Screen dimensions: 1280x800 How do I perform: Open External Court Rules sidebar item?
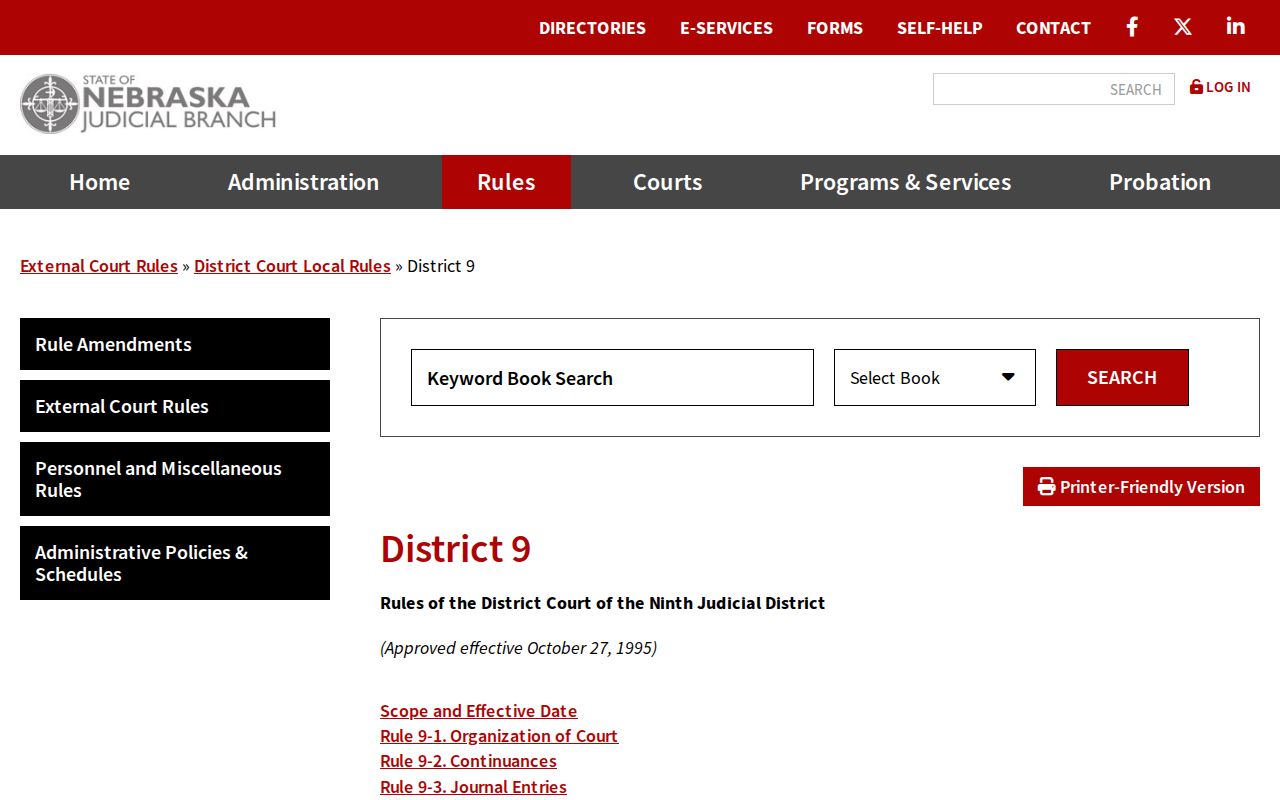(175, 406)
